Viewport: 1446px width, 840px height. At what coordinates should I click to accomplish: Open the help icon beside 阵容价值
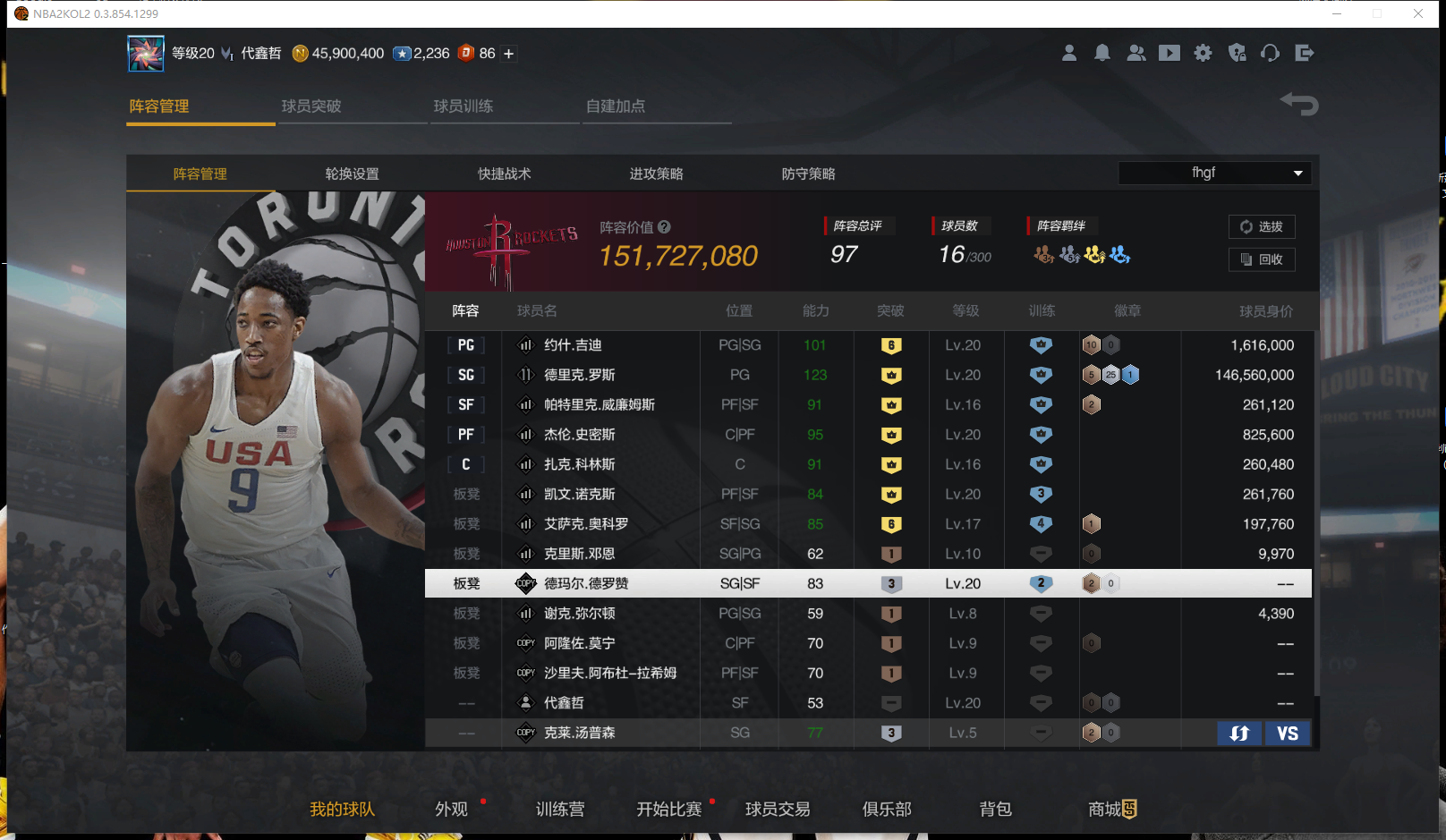pyautogui.click(x=664, y=227)
